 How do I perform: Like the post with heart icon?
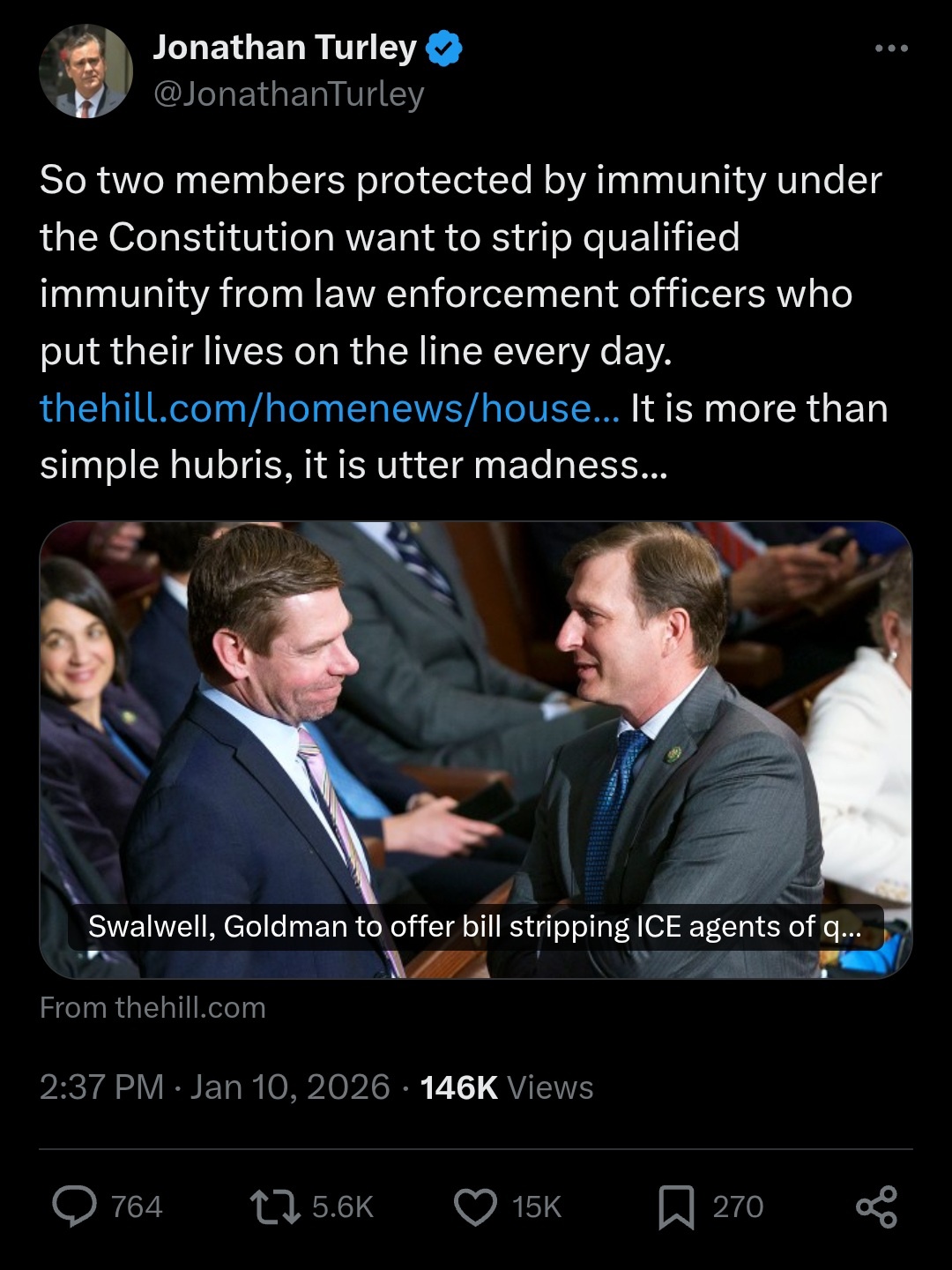click(x=475, y=1206)
